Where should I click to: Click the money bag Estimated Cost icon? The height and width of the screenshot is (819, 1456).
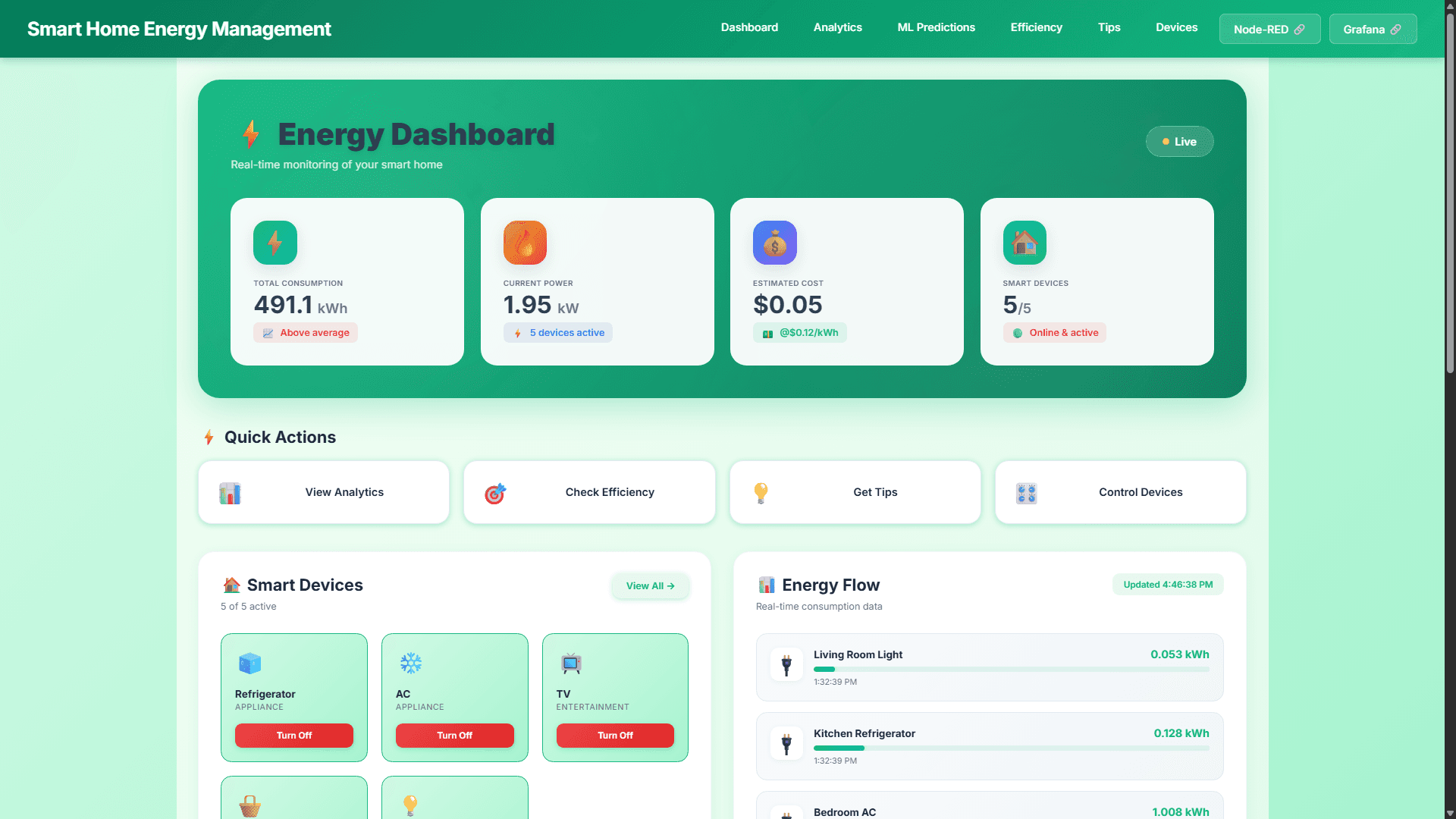(774, 243)
